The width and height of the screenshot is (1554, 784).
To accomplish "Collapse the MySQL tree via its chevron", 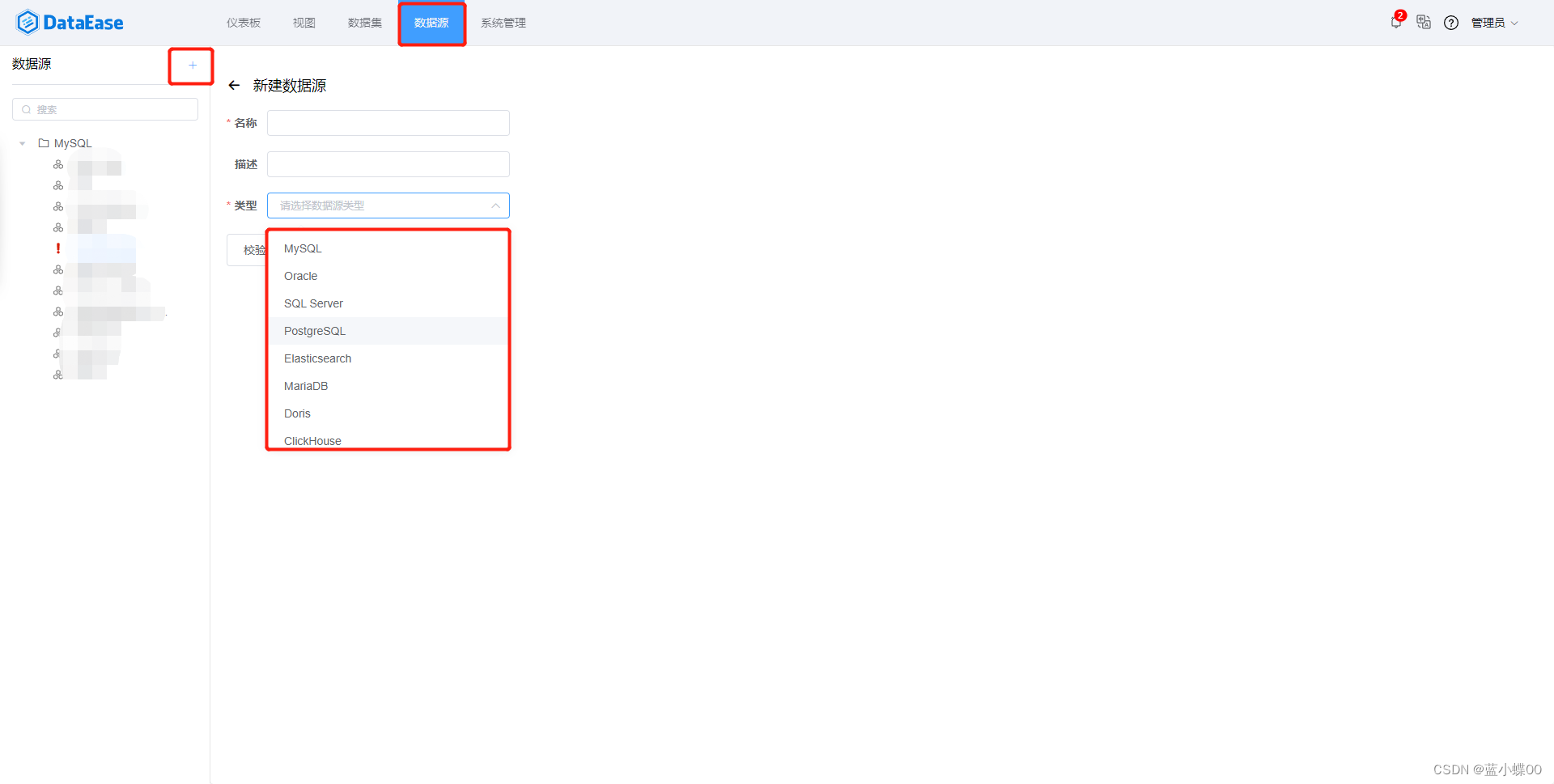I will tap(22, 142).
